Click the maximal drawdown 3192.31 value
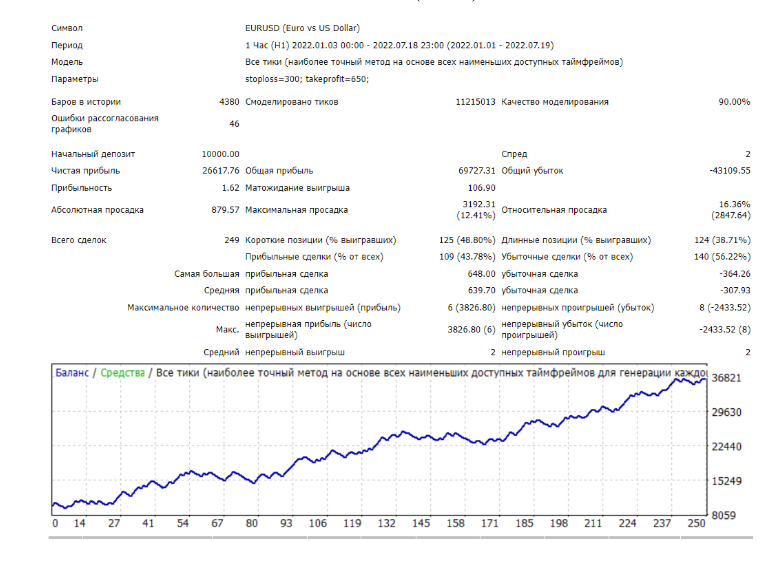 pos(478,204)
